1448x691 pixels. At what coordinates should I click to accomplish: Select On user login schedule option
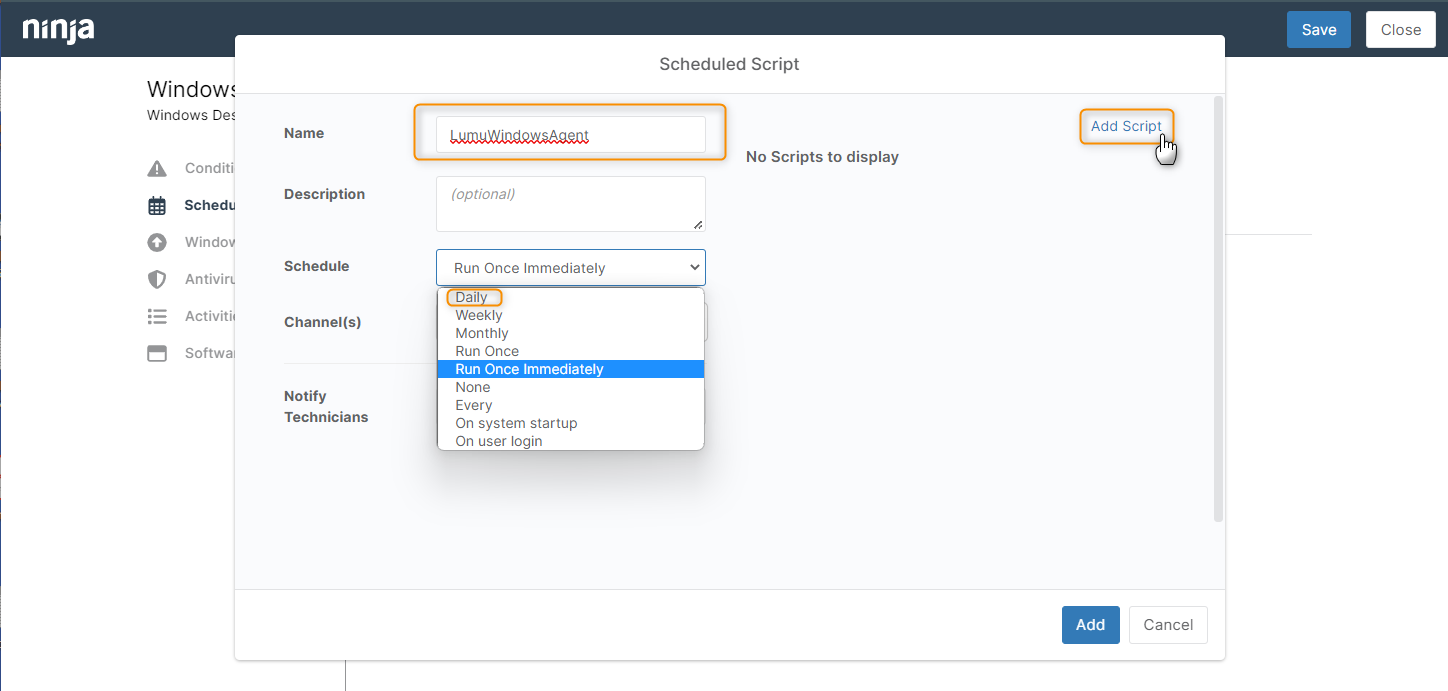click(498, 441)
